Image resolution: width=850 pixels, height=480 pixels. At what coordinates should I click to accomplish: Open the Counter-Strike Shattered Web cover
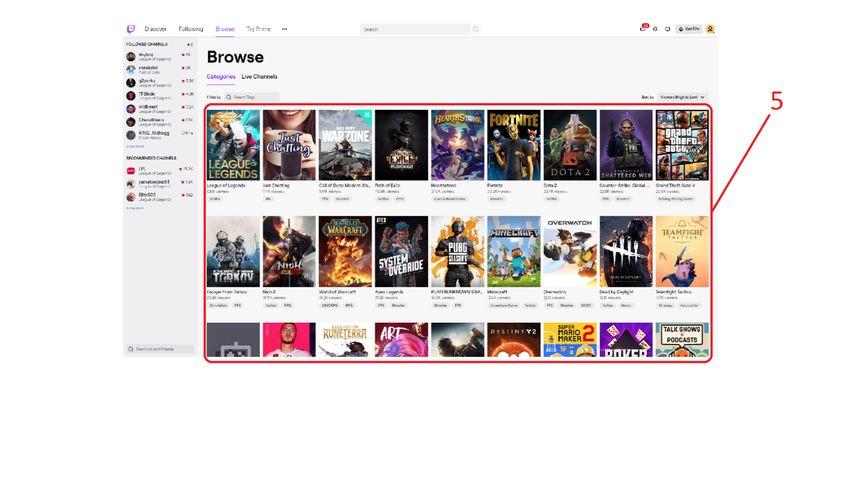click(626, 145)
